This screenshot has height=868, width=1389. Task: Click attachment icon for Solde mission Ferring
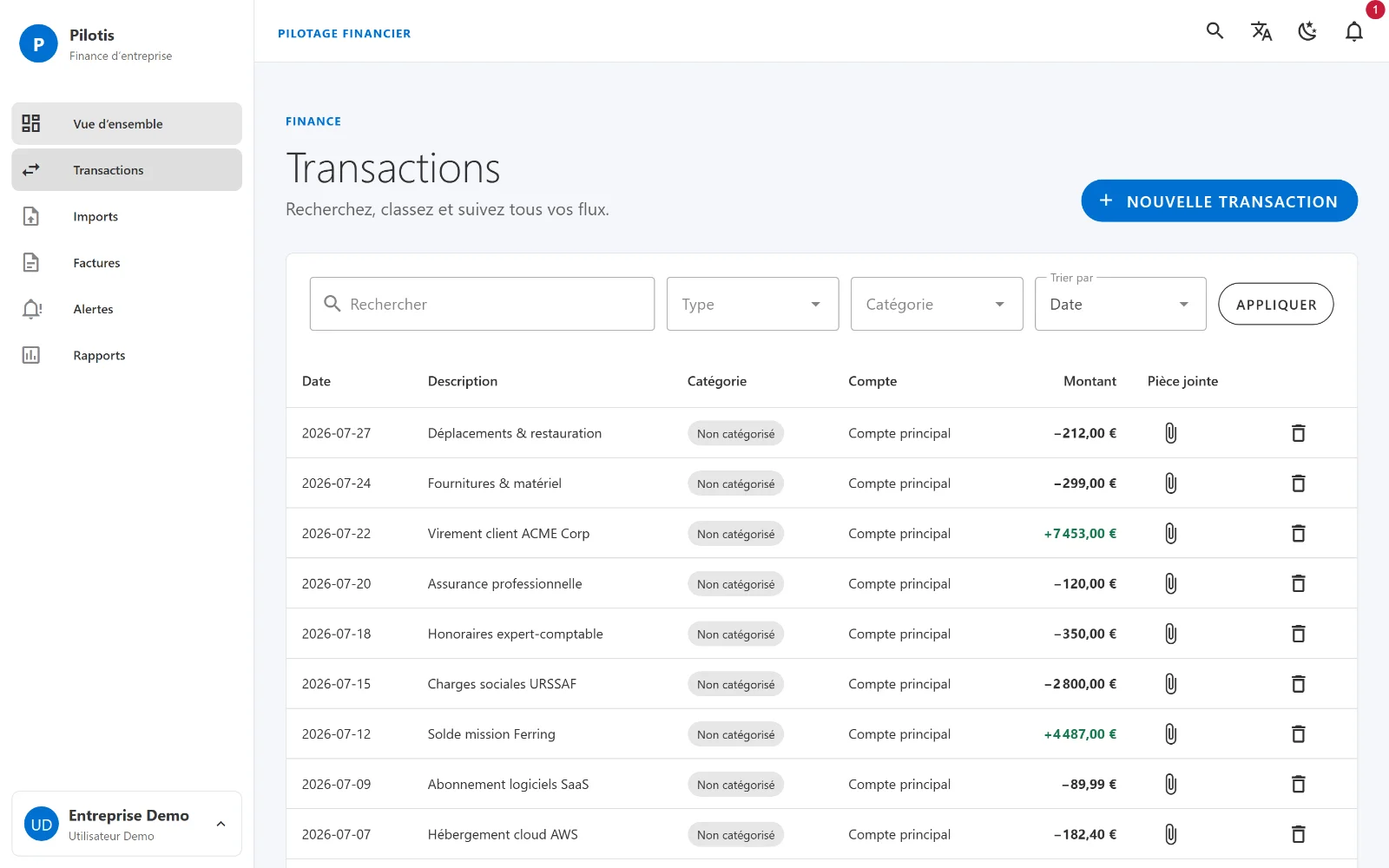[x=1170, y=734]
